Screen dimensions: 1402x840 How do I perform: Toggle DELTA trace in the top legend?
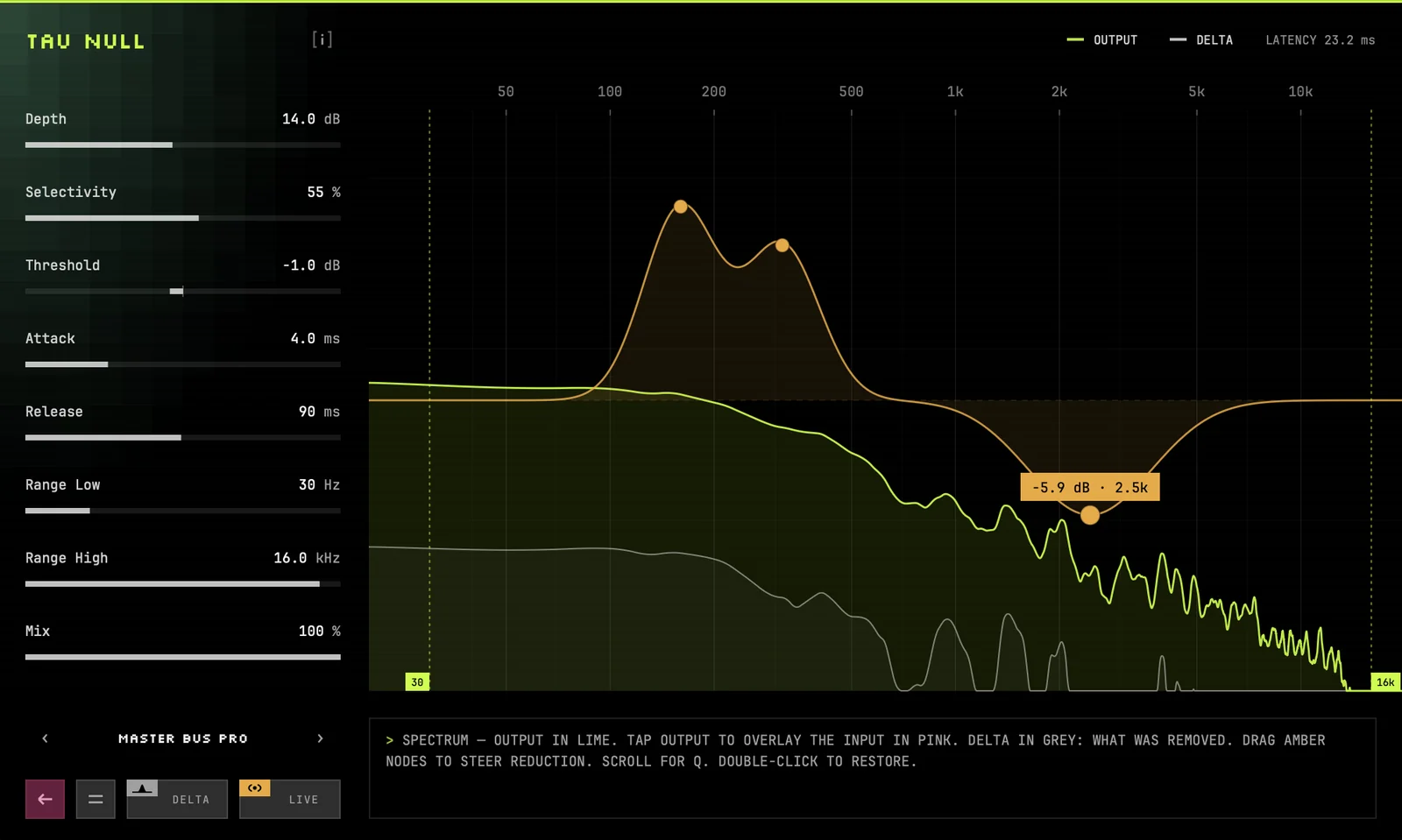click(1201, 40)
